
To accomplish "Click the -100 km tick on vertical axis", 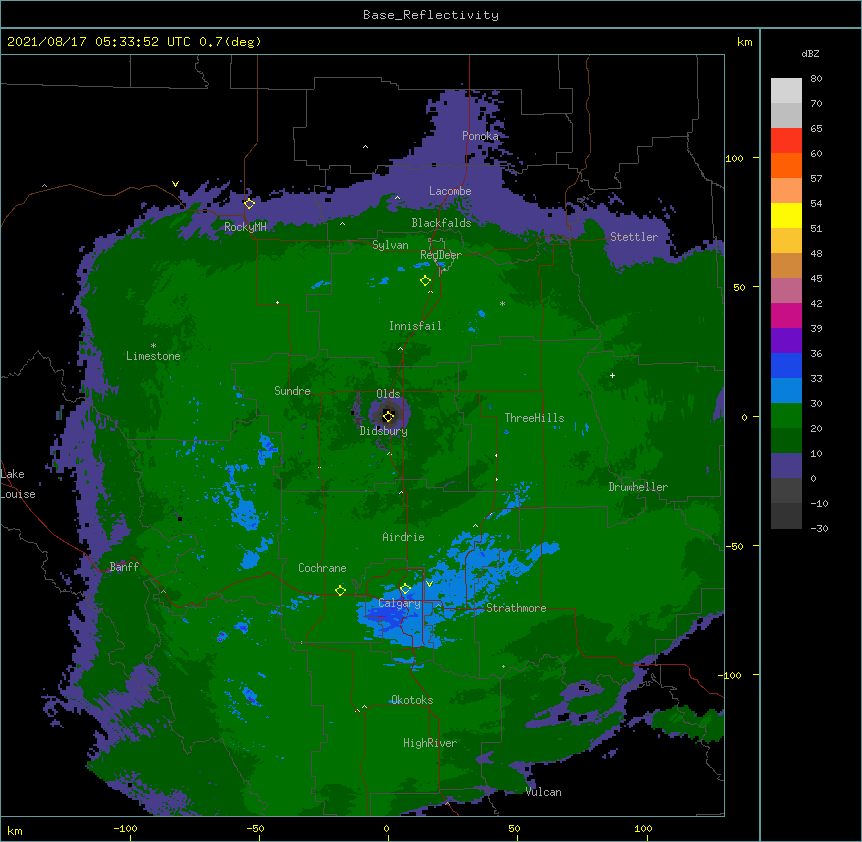I will (730, 675).
